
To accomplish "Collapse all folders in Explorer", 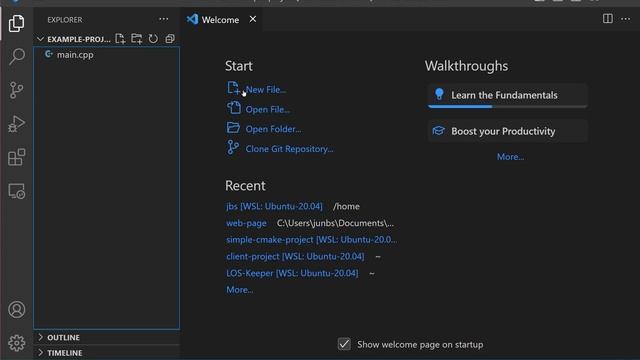I will click(x=170, y=39).
